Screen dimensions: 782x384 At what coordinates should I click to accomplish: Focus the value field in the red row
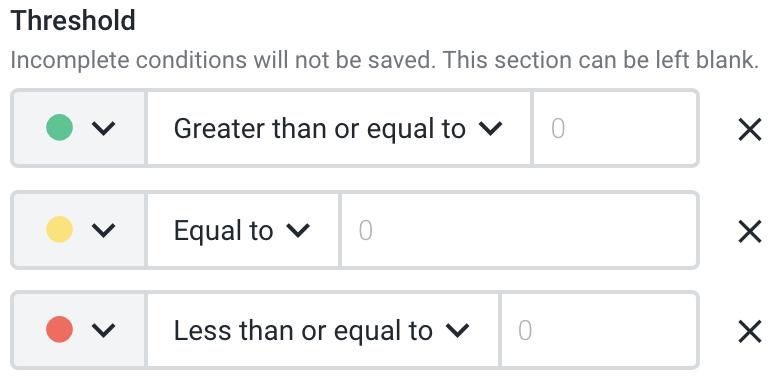click(x=598, y=330)
